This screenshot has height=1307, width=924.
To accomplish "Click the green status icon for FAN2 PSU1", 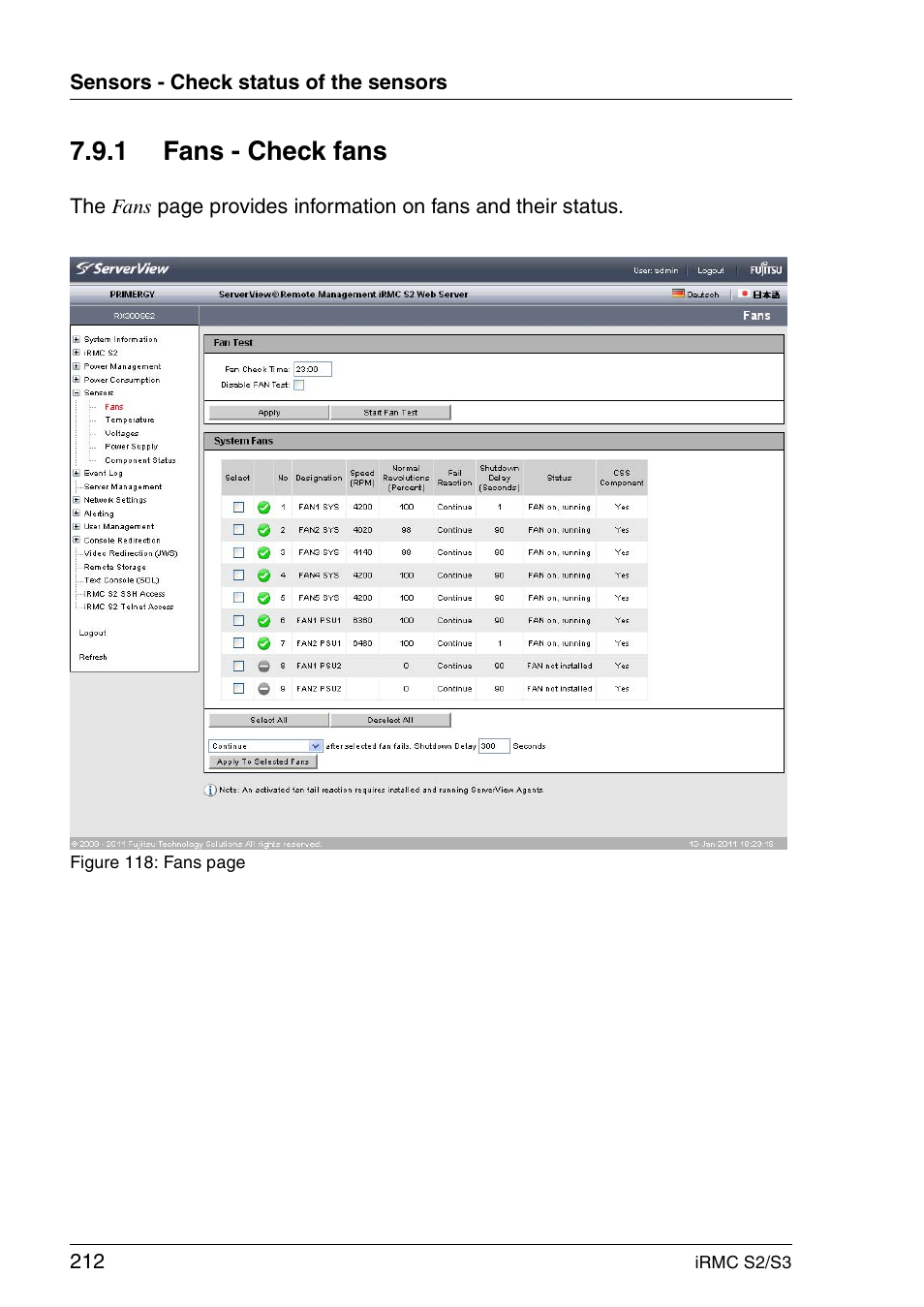I will point(263,643).
